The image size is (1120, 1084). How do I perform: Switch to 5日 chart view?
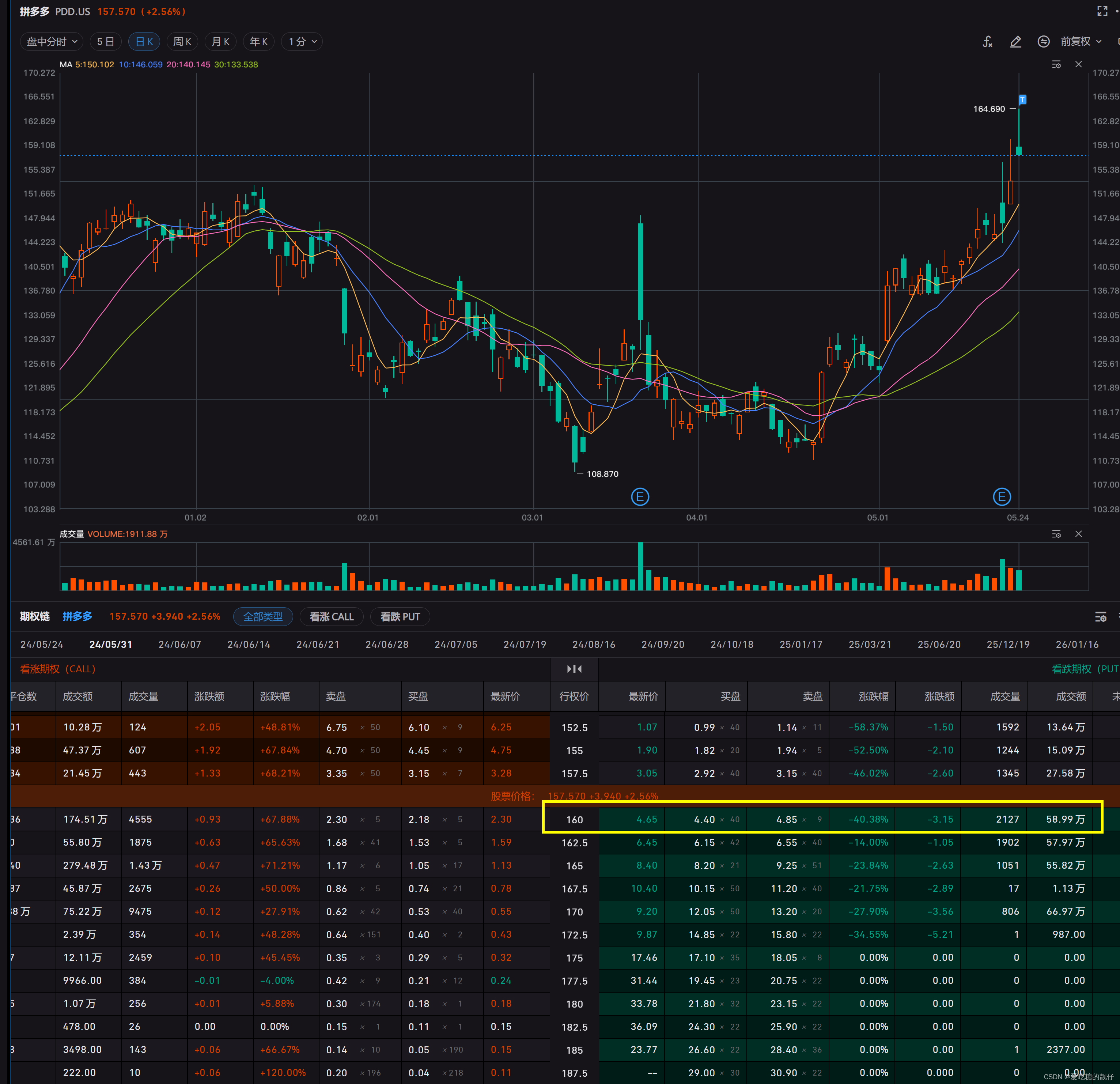[105, 42]
